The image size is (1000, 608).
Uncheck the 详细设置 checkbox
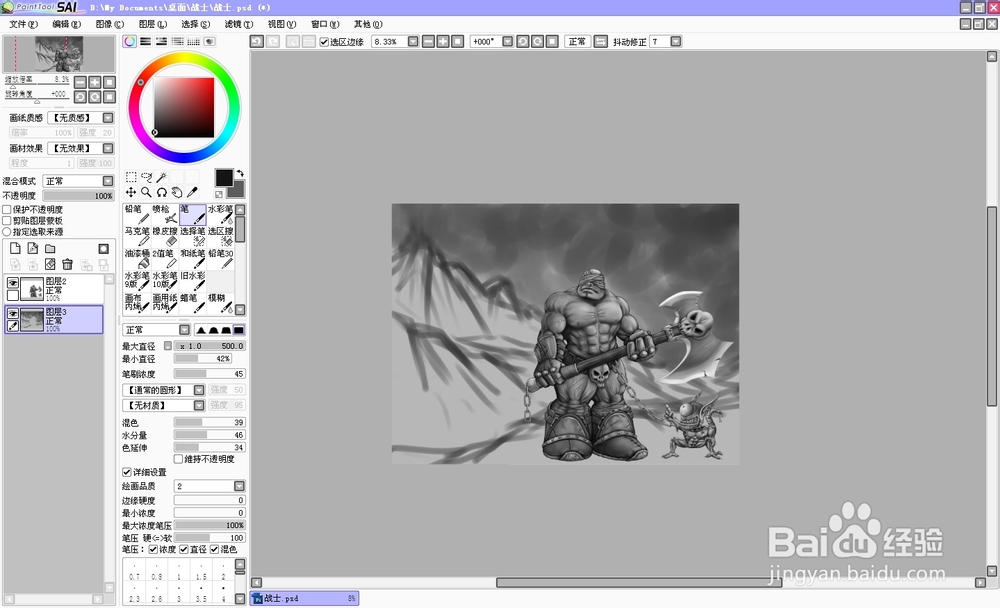coord(127,472)
